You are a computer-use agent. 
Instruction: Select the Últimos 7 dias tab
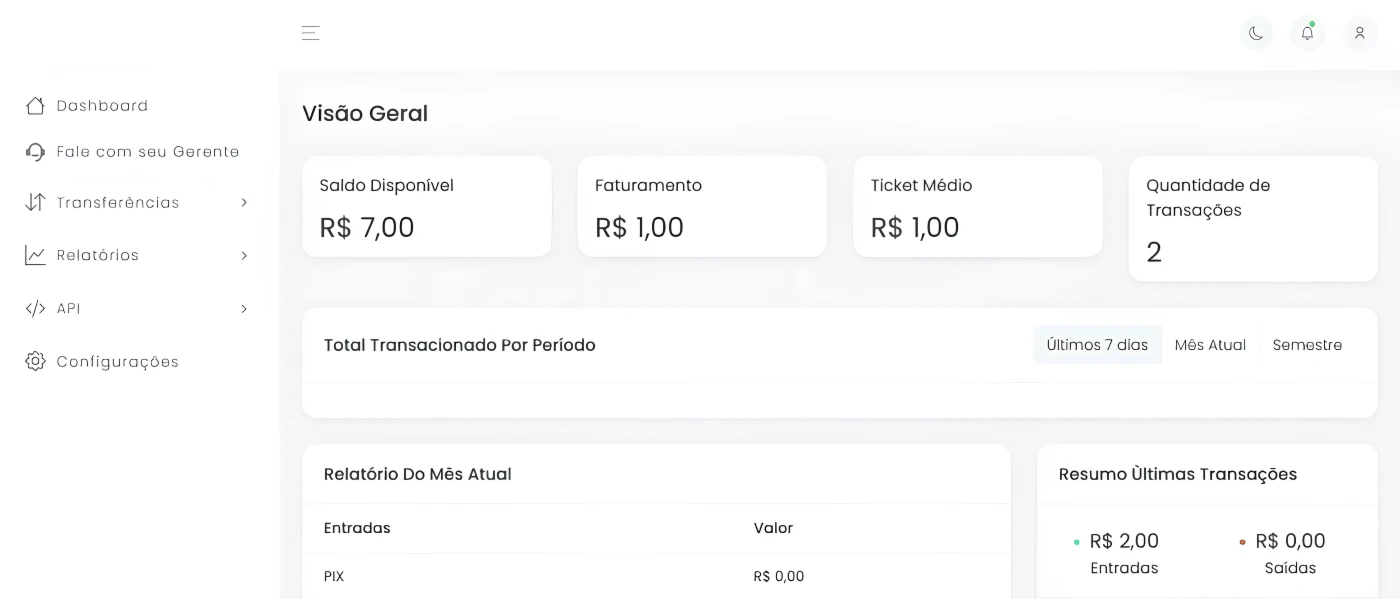(x=1097, y=345)
